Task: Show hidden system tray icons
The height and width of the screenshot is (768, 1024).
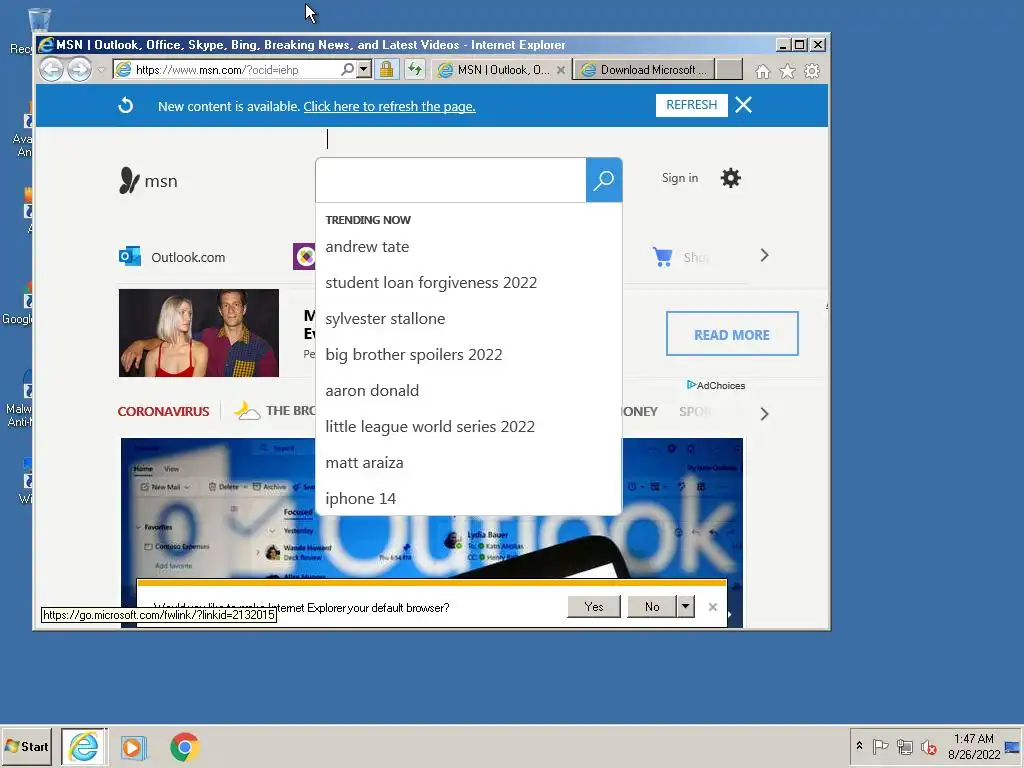Action: 859,746
